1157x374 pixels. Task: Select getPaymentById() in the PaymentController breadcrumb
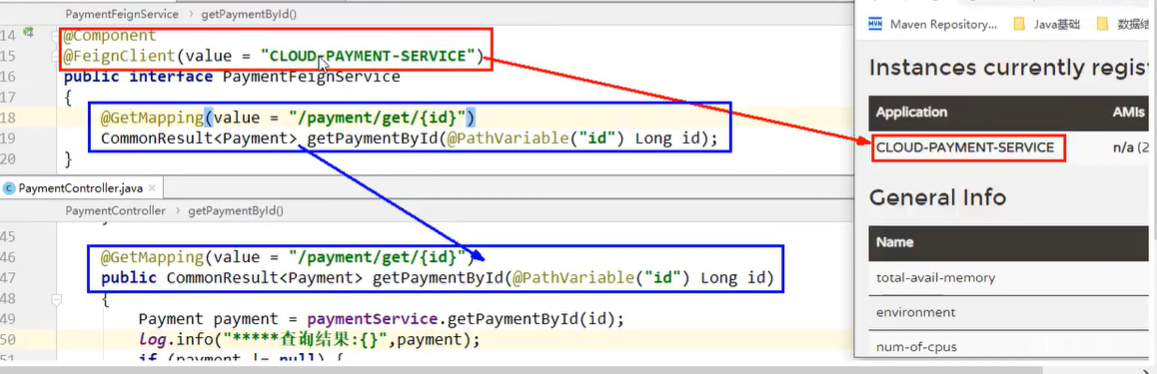tap(236, 211)
